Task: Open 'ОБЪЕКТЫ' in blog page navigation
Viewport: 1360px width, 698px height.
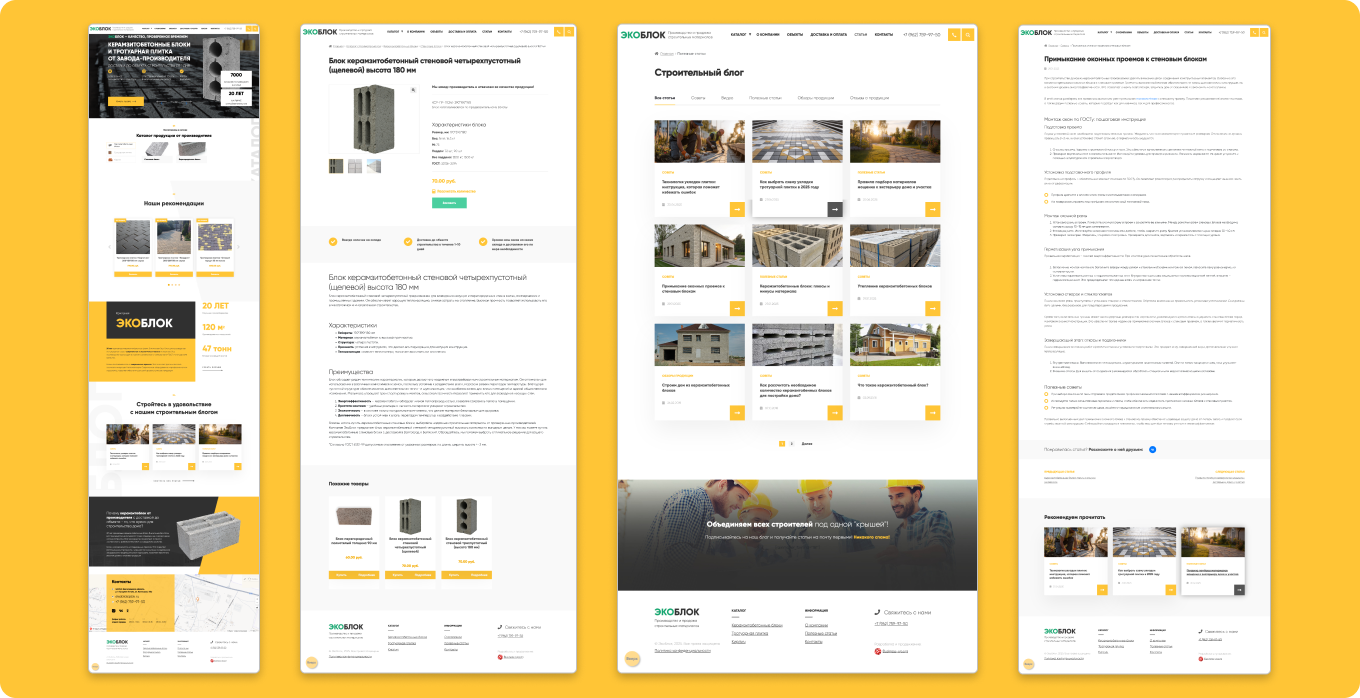Action: coord(795,35)
